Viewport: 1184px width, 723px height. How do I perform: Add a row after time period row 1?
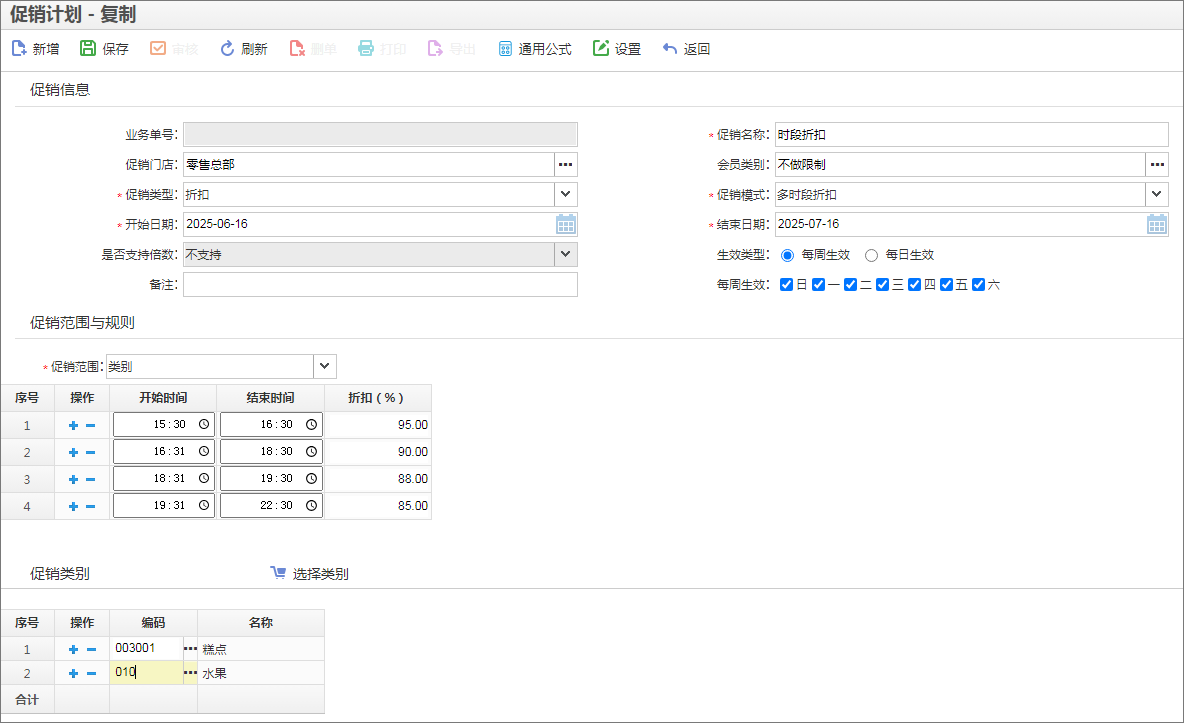click(73, 425)
